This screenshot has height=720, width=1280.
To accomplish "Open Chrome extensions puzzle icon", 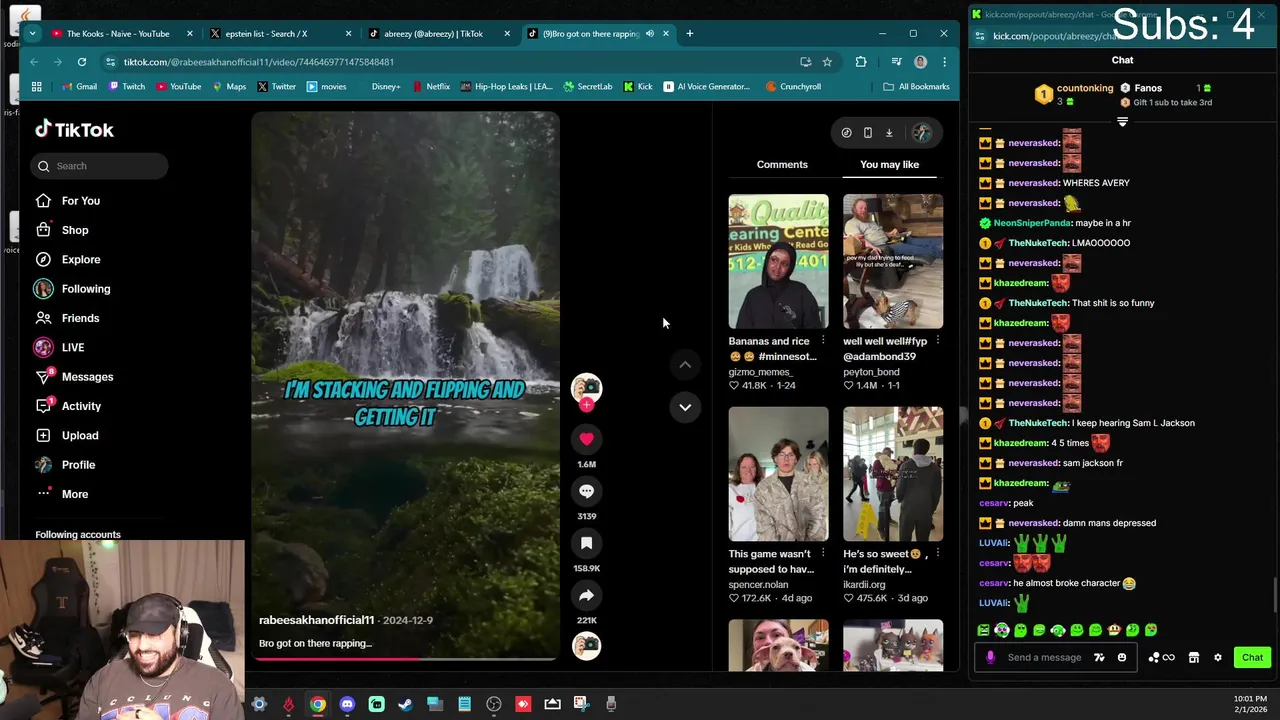I will [x=860, y=62].
